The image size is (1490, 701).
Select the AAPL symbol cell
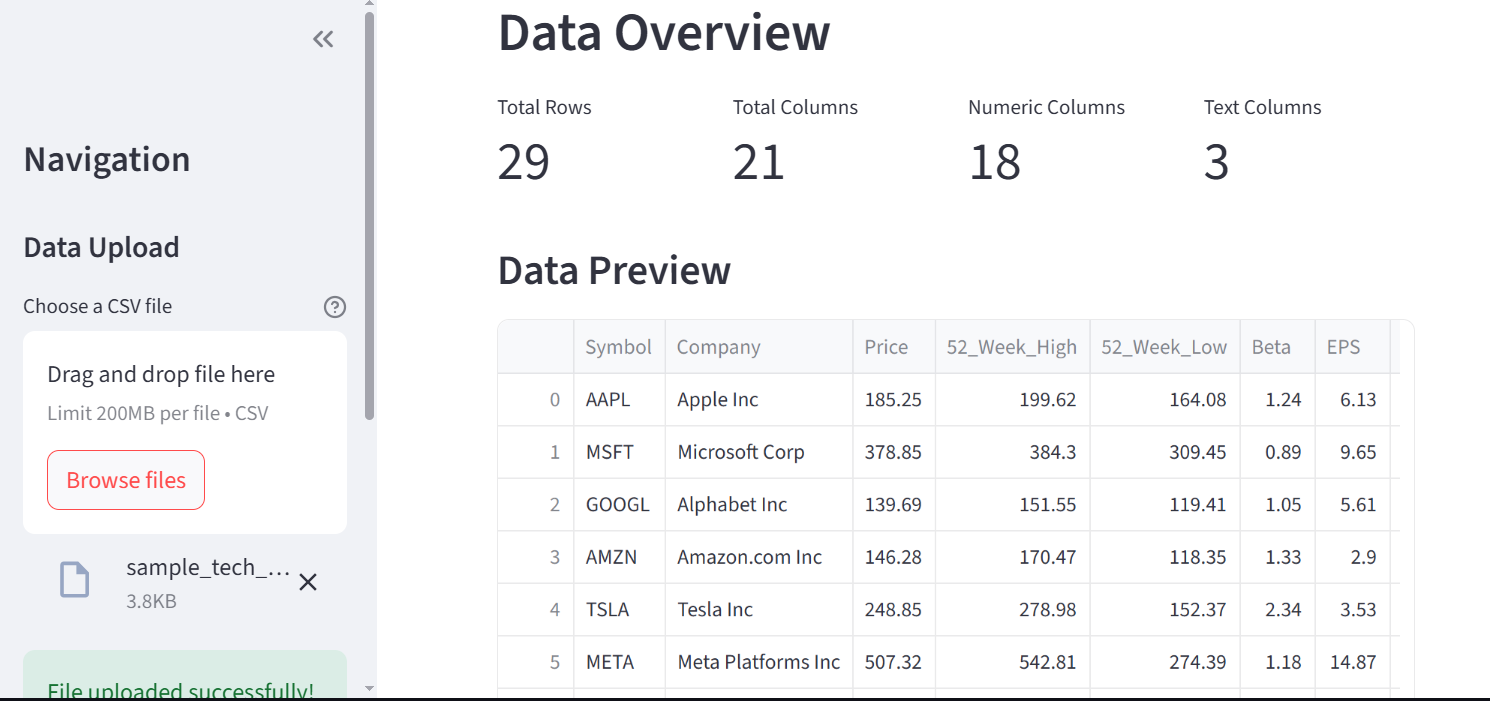click(x=608, y=400)
